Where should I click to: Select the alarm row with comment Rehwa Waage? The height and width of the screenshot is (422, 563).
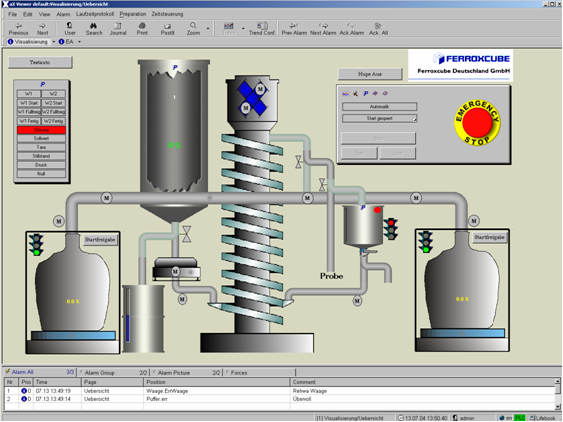(279, 391)
